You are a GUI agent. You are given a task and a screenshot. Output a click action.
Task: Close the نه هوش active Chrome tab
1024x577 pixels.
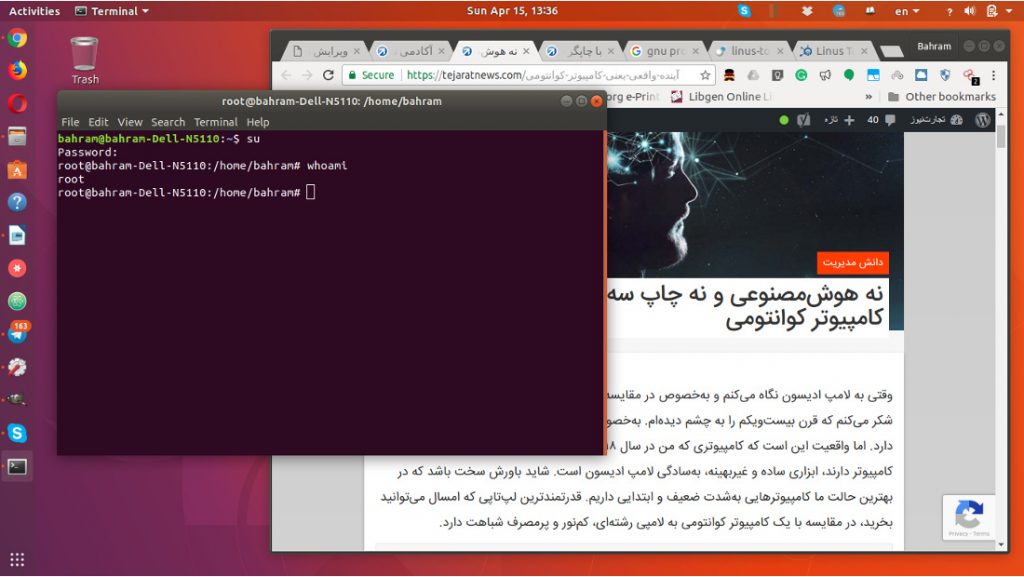(x=526, y=51)
